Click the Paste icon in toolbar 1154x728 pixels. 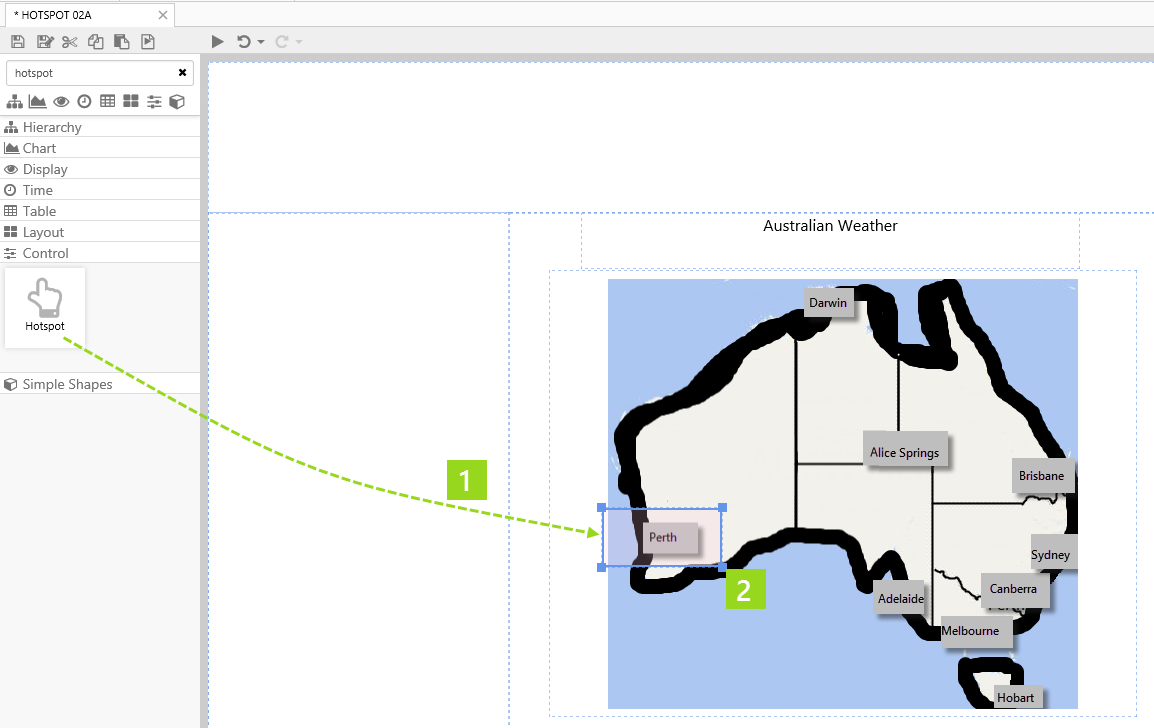point(121,41)
